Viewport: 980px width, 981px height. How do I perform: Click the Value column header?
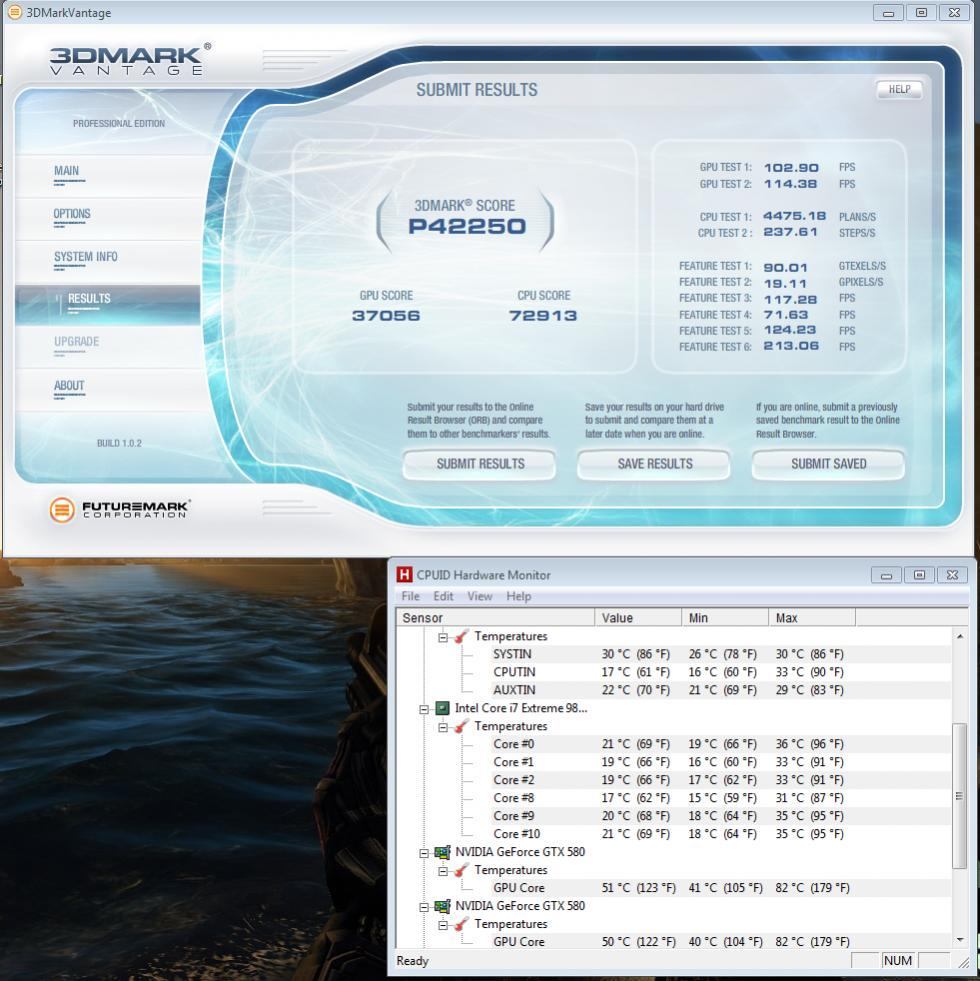pos(638,618)
